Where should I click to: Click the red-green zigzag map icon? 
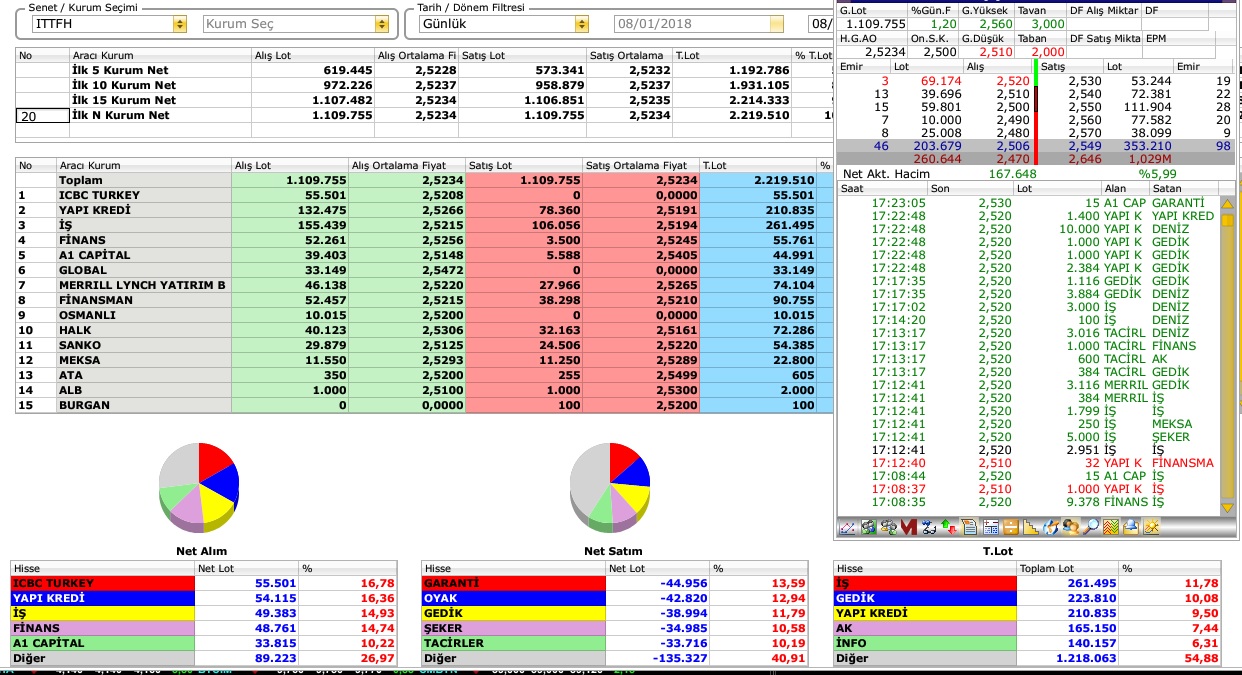click(1111, 527)
